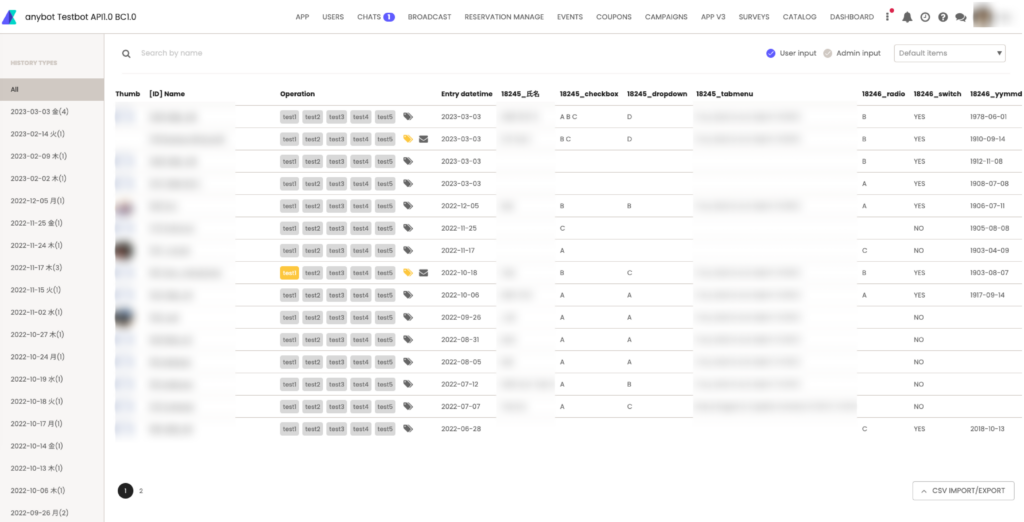This screenshot has width=1024, height=522.
Task: Click the envelope icon in 2022-10-18 row
Action: click(x=423, y=272)
